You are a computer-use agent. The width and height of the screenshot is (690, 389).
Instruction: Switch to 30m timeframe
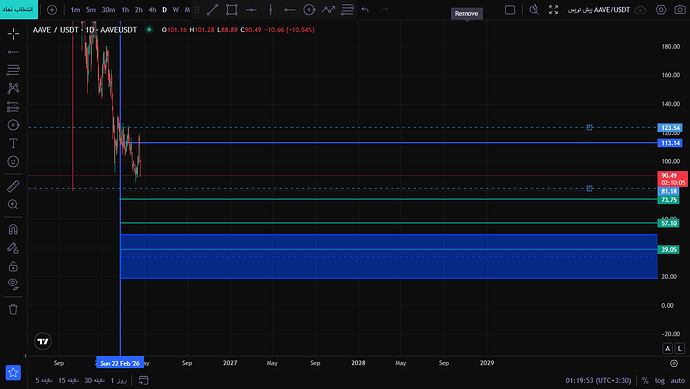pyautogui.click(x=108, y=10)
